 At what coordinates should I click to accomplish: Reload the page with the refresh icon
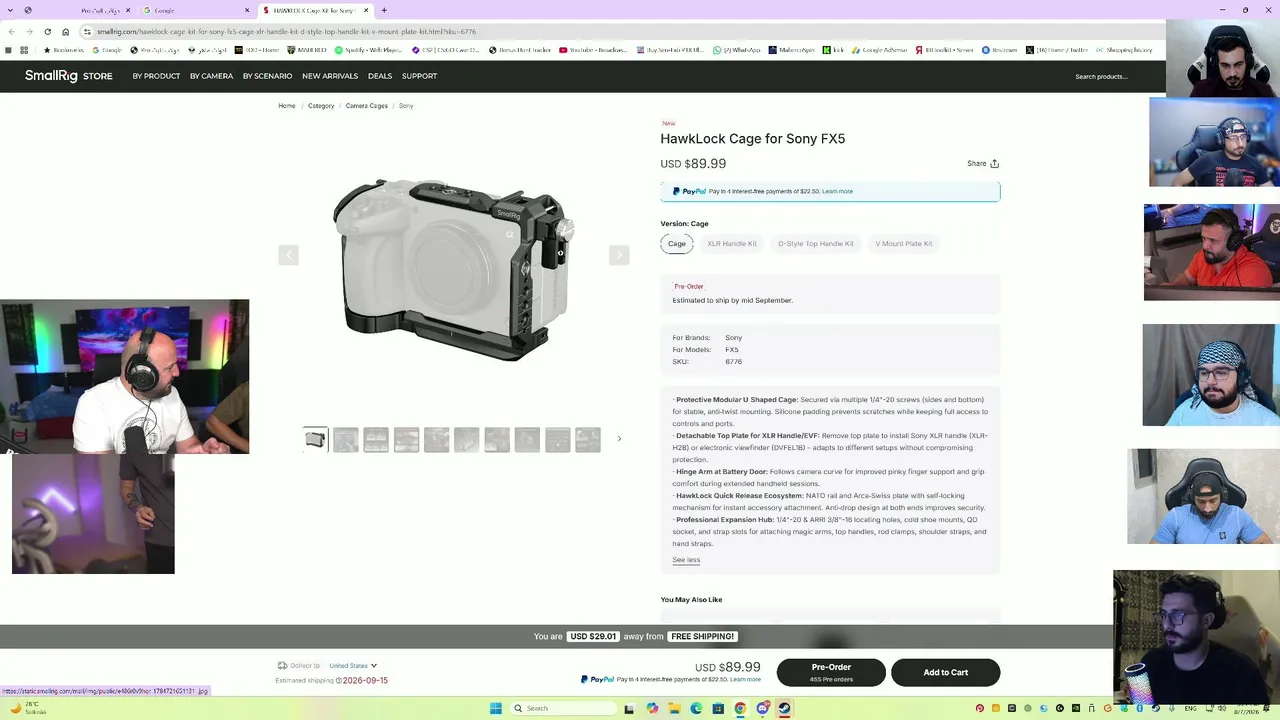(47, 31)
